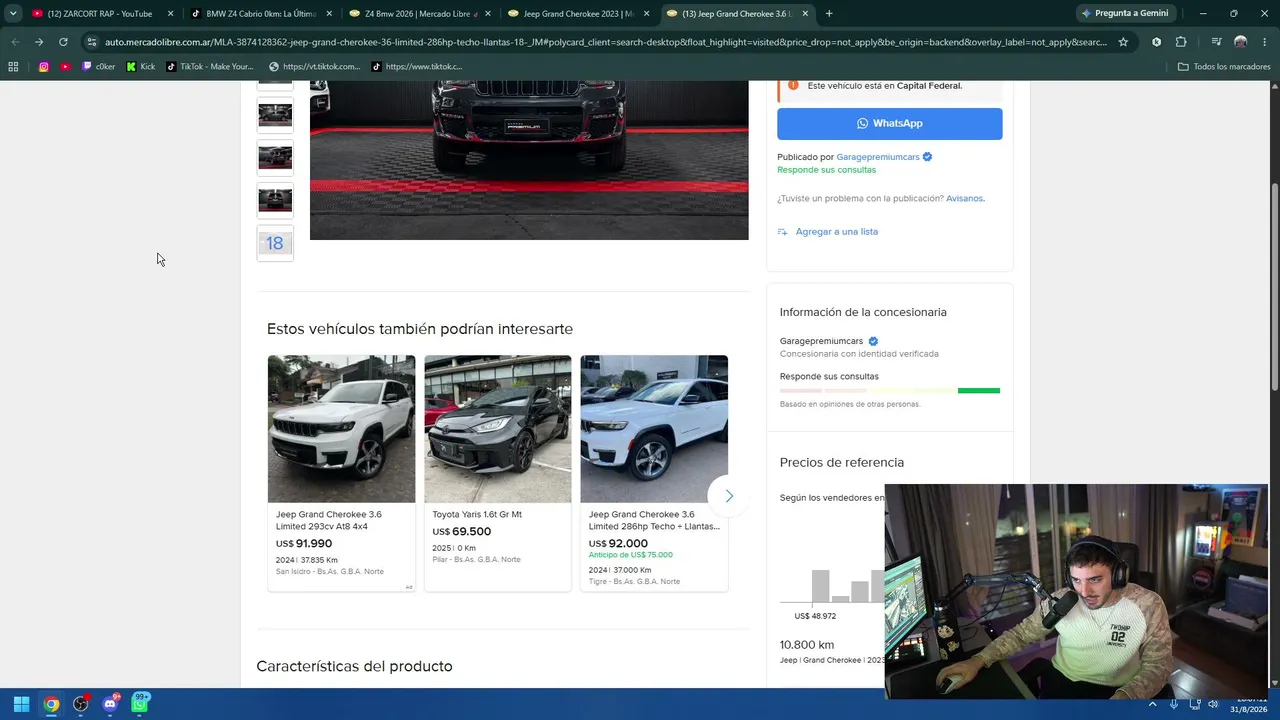
Task: Open the Instagram bookmark
Action: pyautogui.click(x=44, y=67)
